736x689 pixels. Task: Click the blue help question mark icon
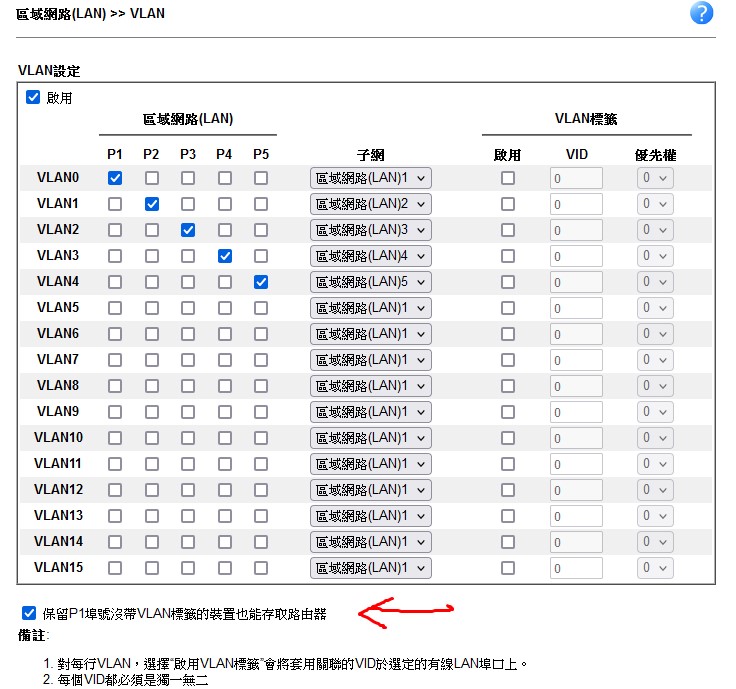click(702, 13)
